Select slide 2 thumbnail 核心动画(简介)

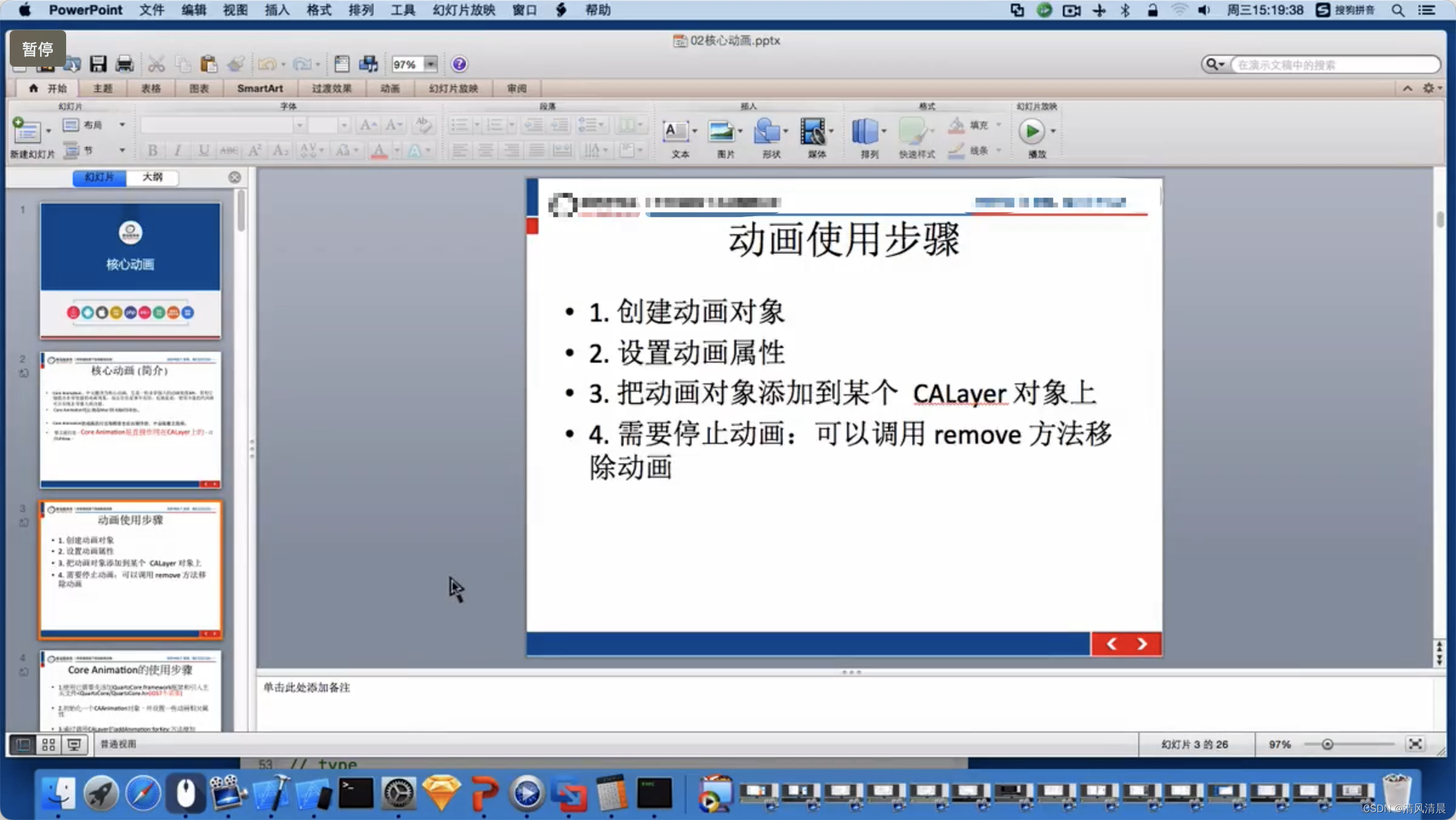pyautogui.click(x=130, y=420)
